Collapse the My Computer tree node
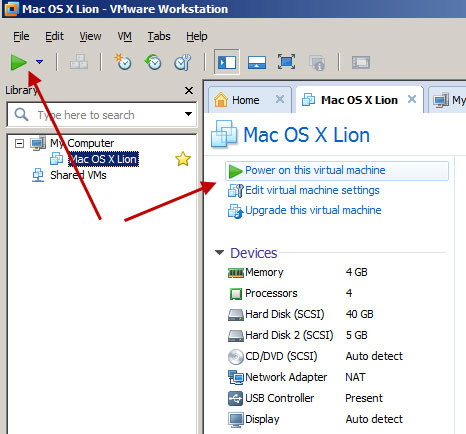Image resolution: width=466 pixels, height=434 pixels. coord(20,144)
